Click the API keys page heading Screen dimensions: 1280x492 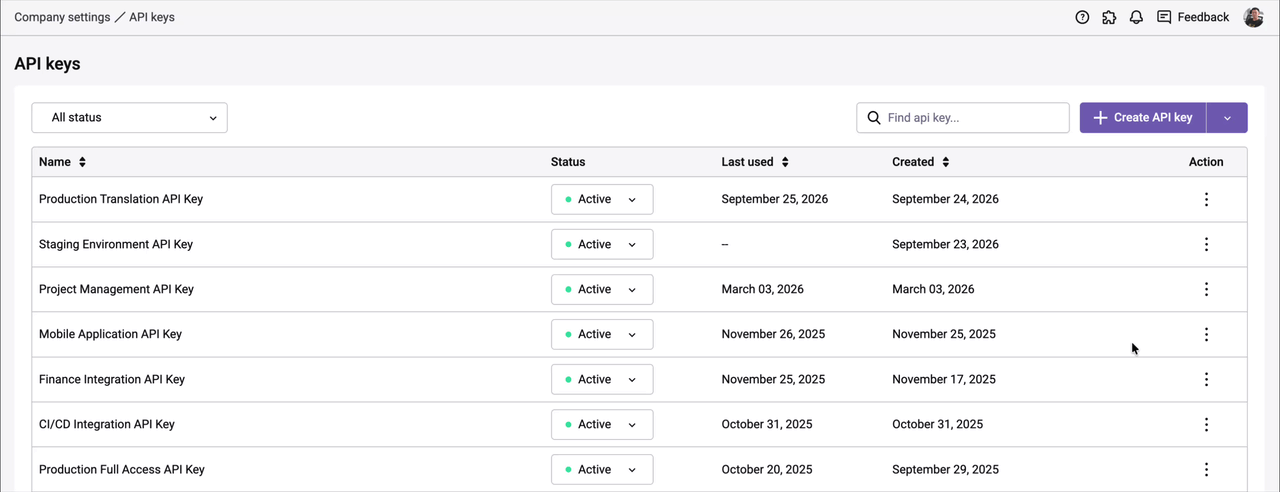(x=47, y=64)
